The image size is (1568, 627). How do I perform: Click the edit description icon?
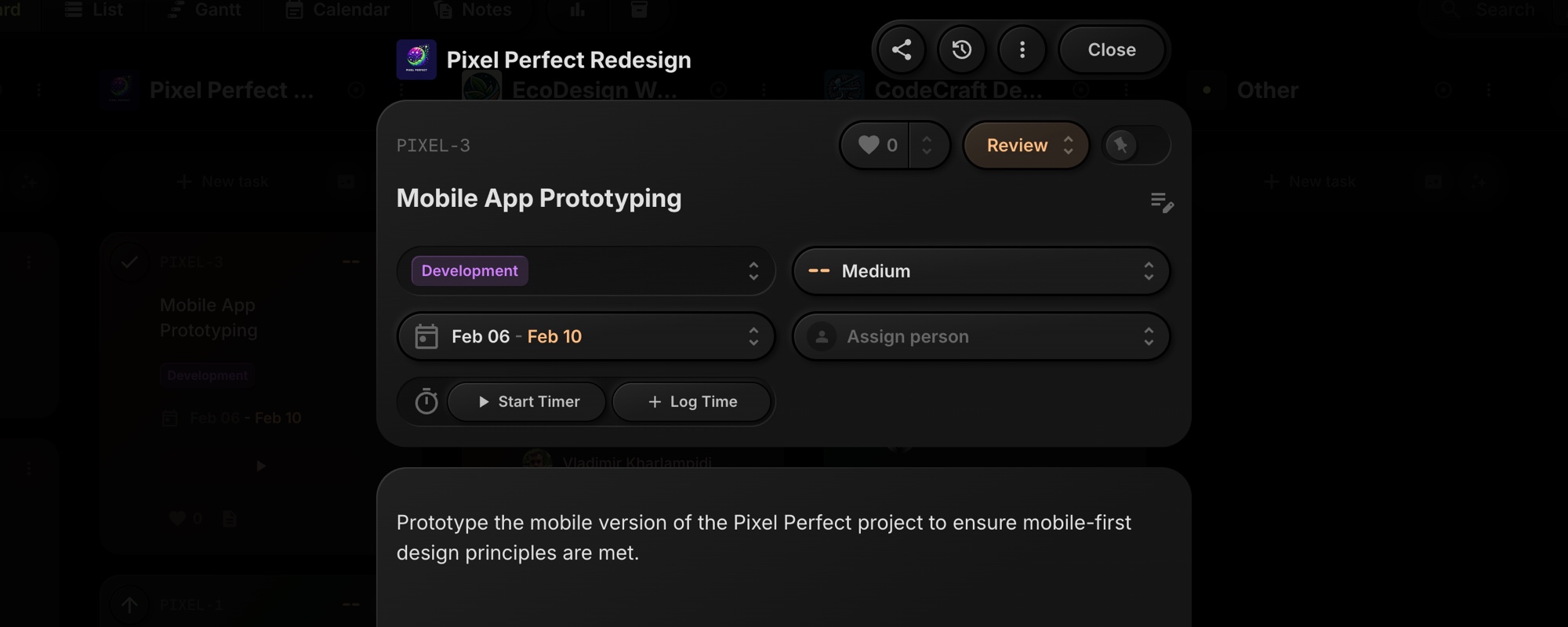click(1161, 202)
